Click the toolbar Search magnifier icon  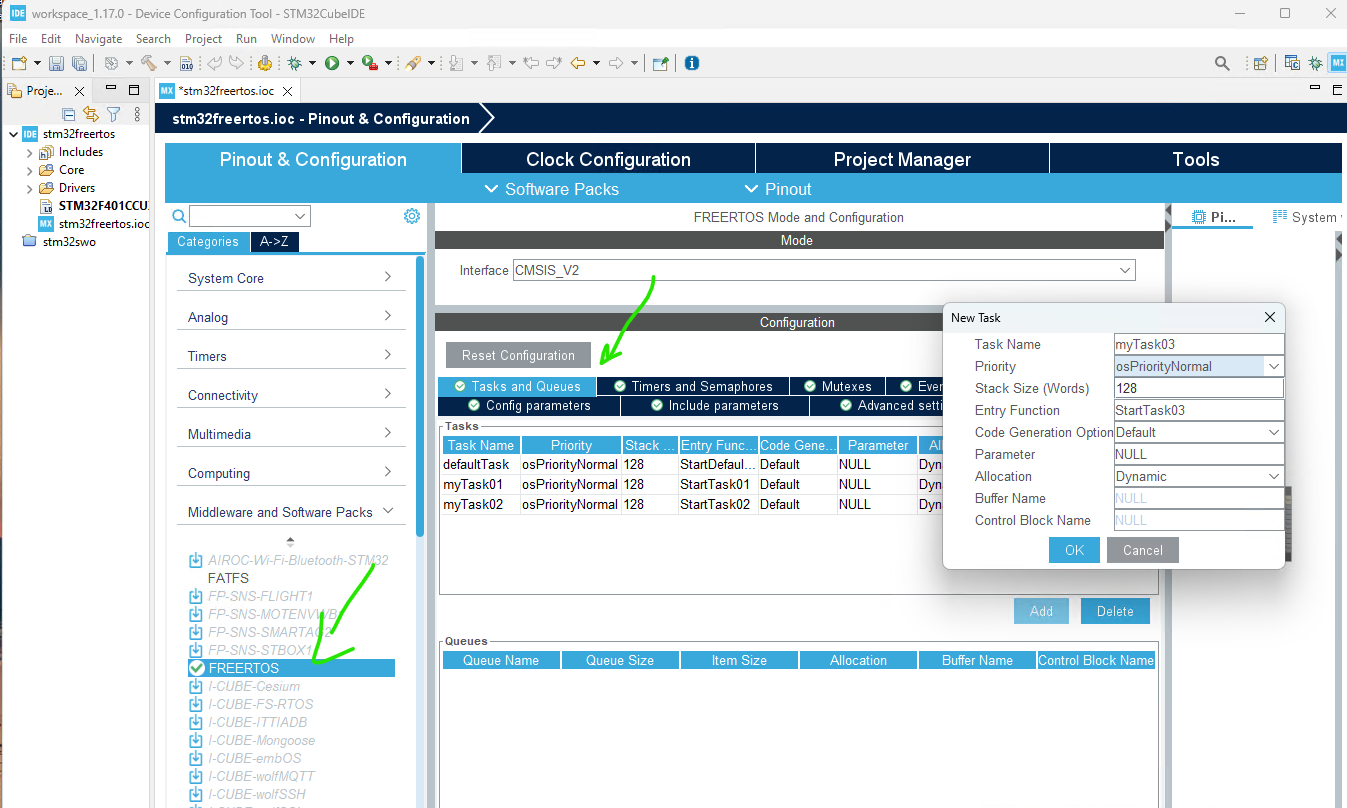coord(1222,63)
